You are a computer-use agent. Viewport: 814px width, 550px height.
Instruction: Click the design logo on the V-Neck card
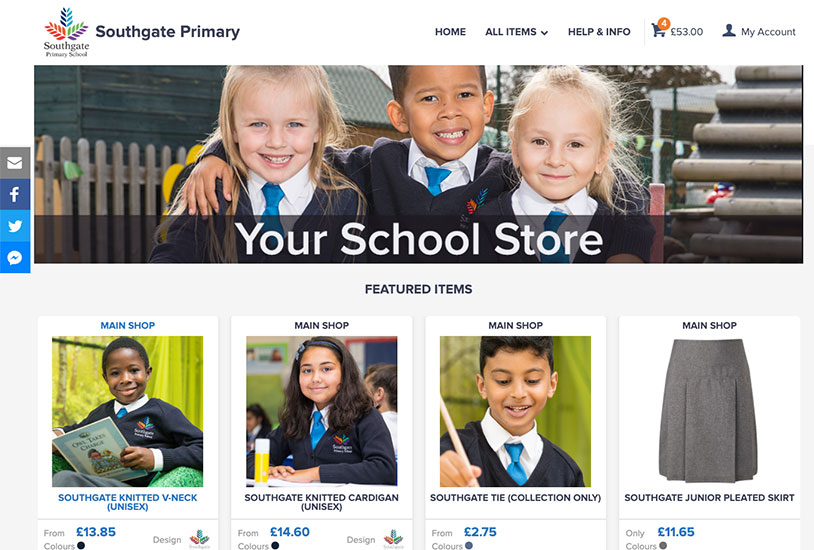coord(199,539)
